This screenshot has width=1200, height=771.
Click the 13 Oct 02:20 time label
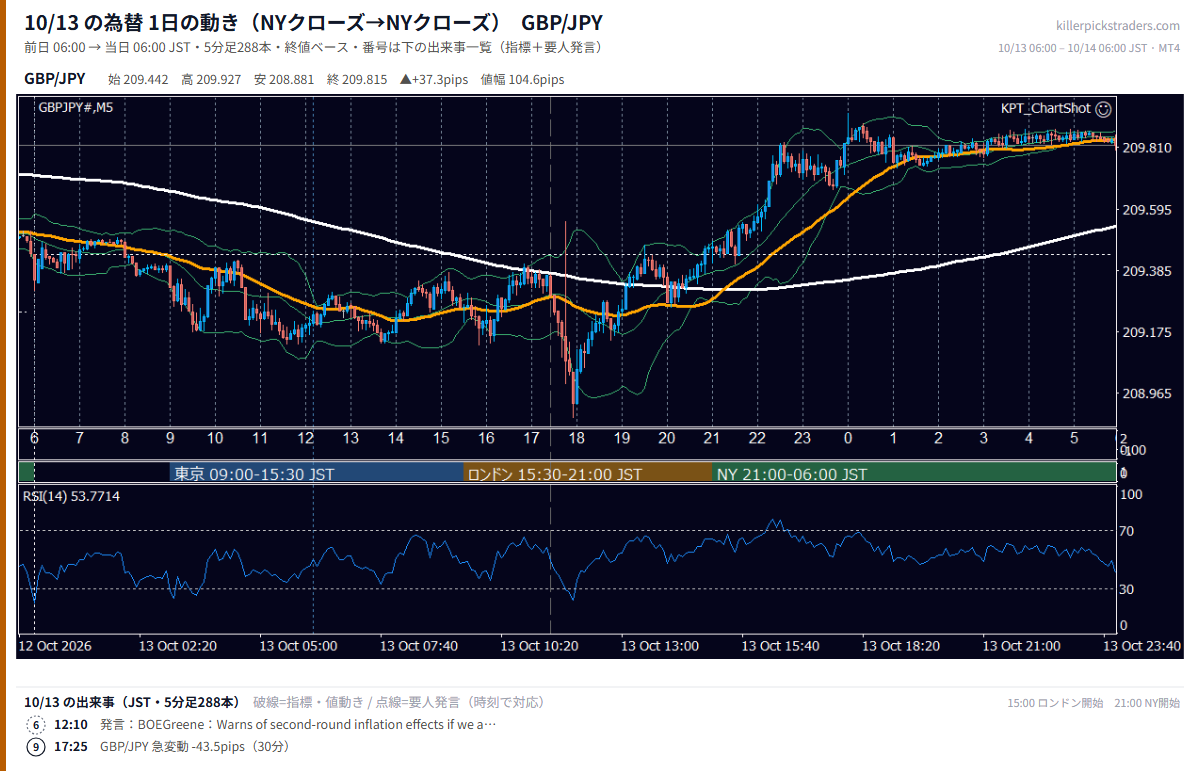click(x=178, y=646)
